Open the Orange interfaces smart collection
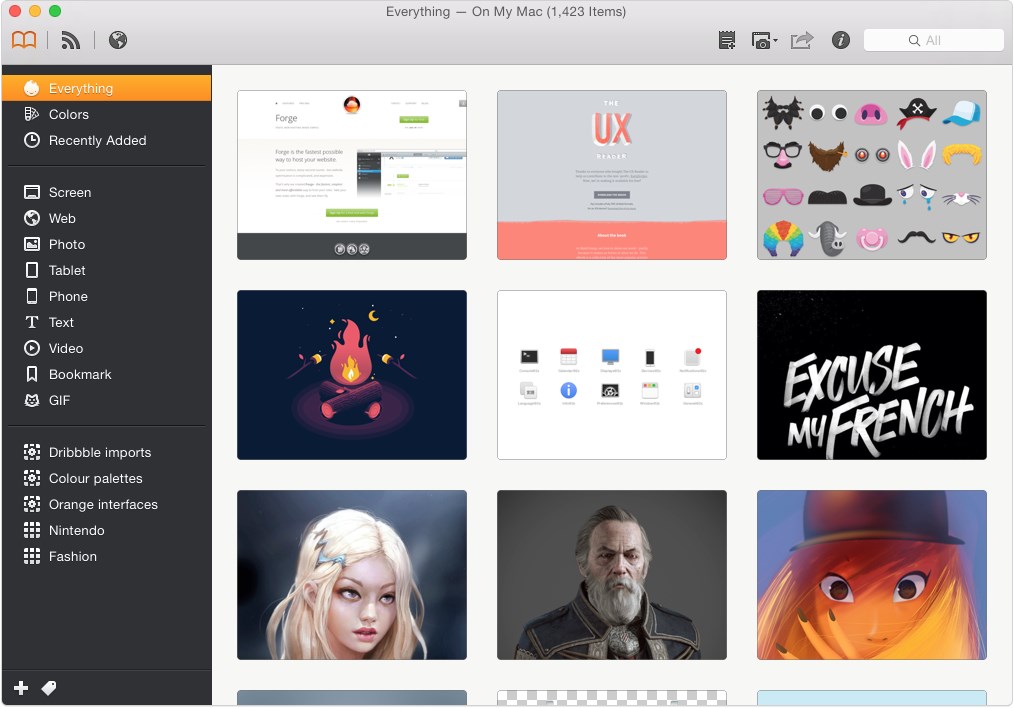Image resolution: width=1014 pixels, height=708 pixels. (107, 504)
